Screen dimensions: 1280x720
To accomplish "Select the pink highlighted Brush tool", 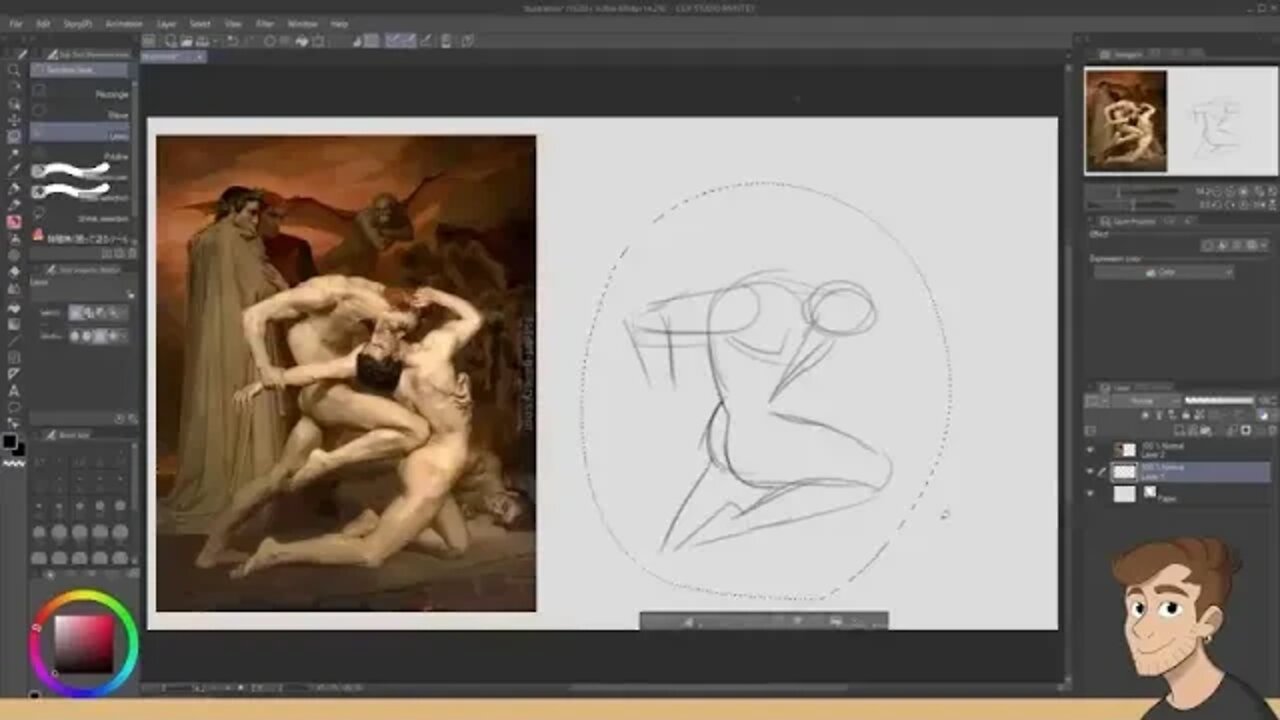I will coord(14,222).
